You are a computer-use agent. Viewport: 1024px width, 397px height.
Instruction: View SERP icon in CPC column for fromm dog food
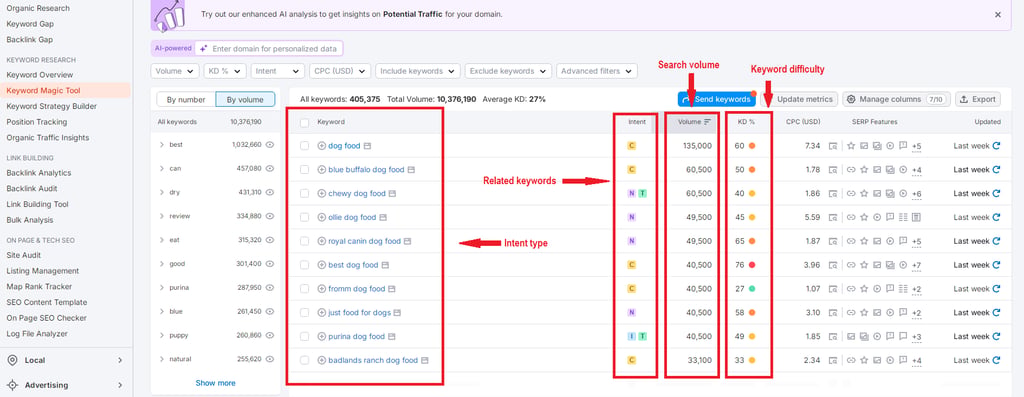coord(833,289)
